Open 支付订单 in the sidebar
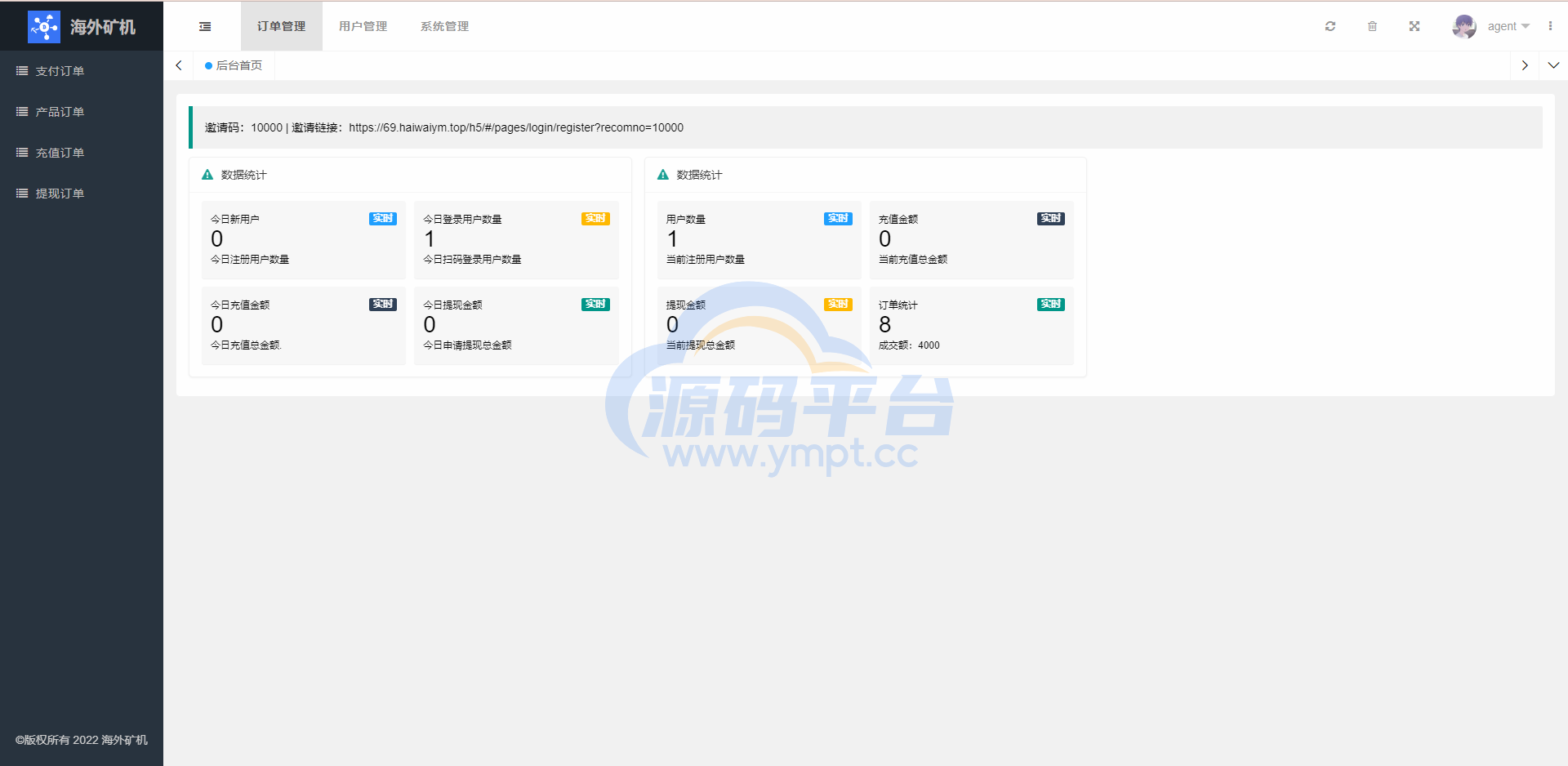 click(82, 71)
